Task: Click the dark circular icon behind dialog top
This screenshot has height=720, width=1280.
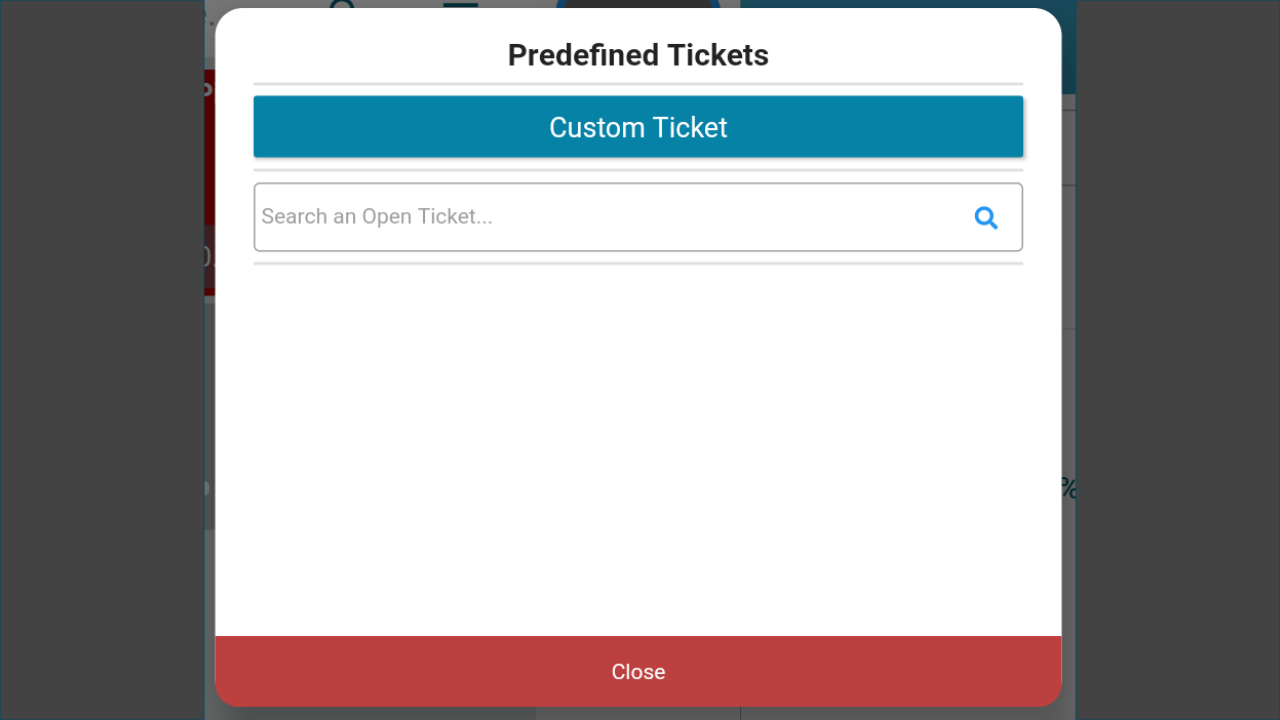Action: pos(638,4)
